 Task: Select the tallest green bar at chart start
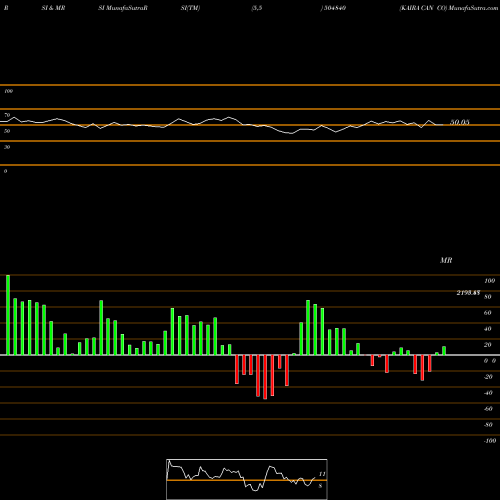pyautogui.click(x=8, y=315)
